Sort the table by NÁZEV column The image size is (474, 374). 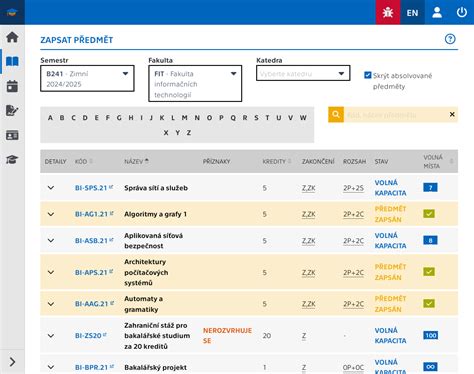pos(136,161)
